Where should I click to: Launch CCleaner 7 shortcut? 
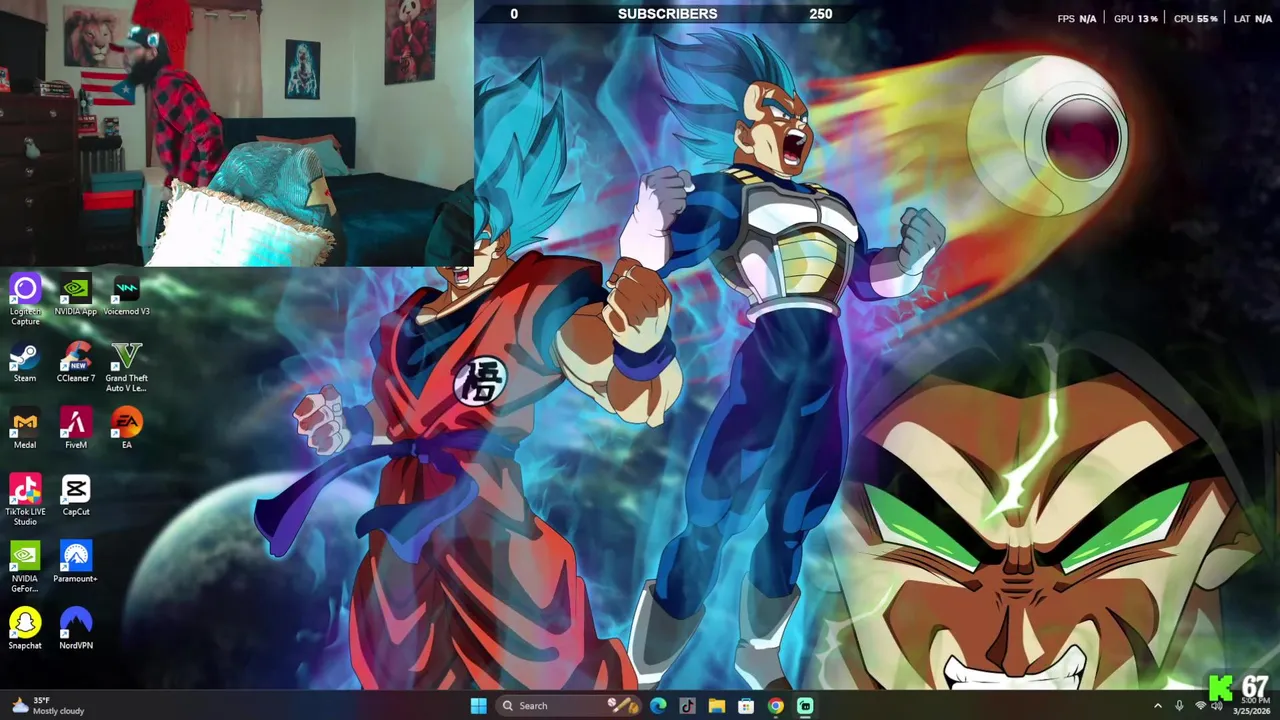point(76,363)
